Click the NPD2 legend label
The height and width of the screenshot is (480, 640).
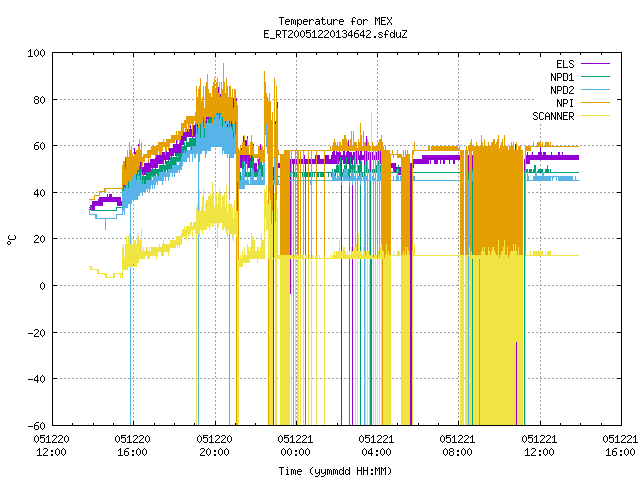tap(562, 90)
